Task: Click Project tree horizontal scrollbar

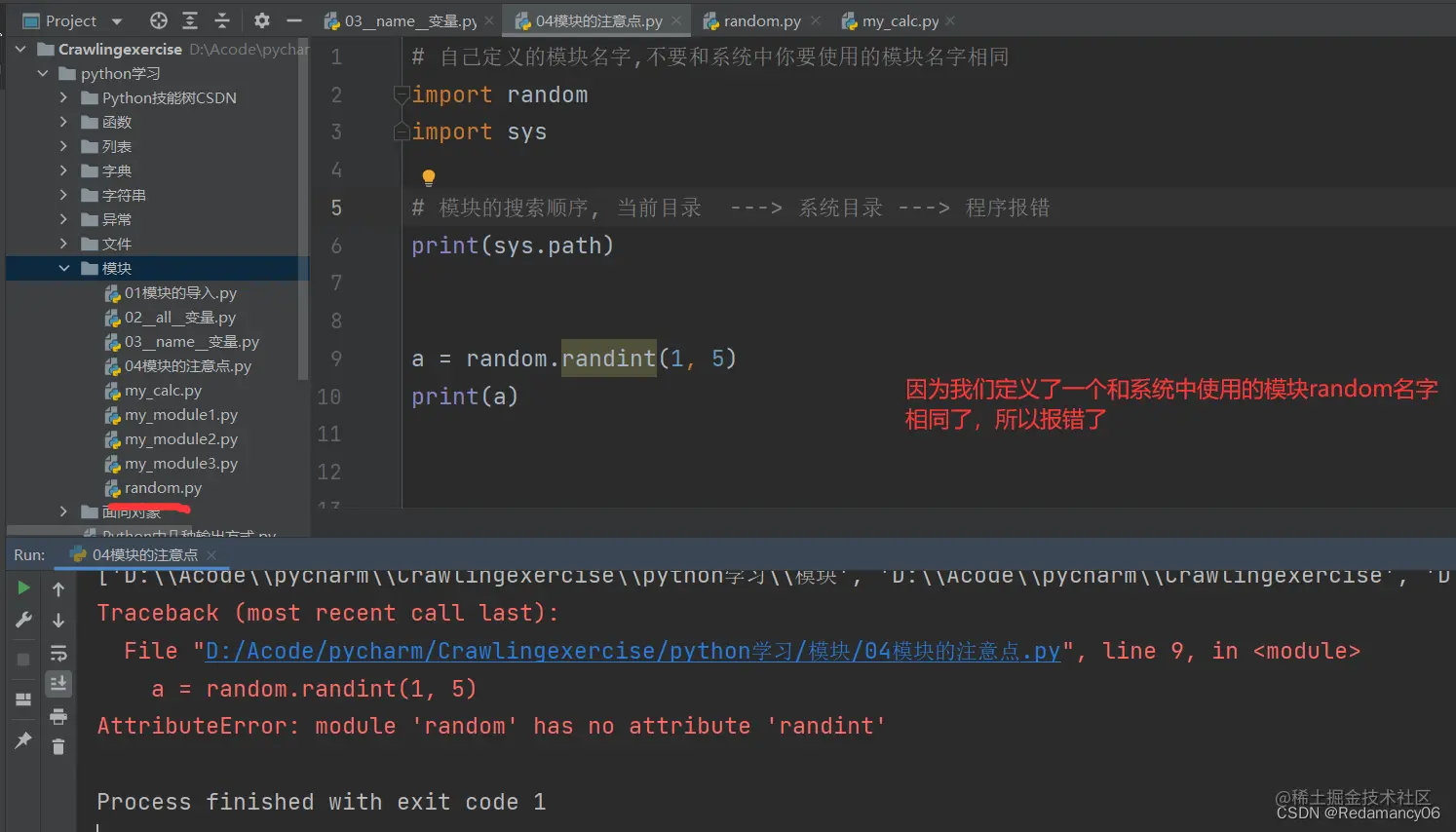Action: (x=97, y=531)
